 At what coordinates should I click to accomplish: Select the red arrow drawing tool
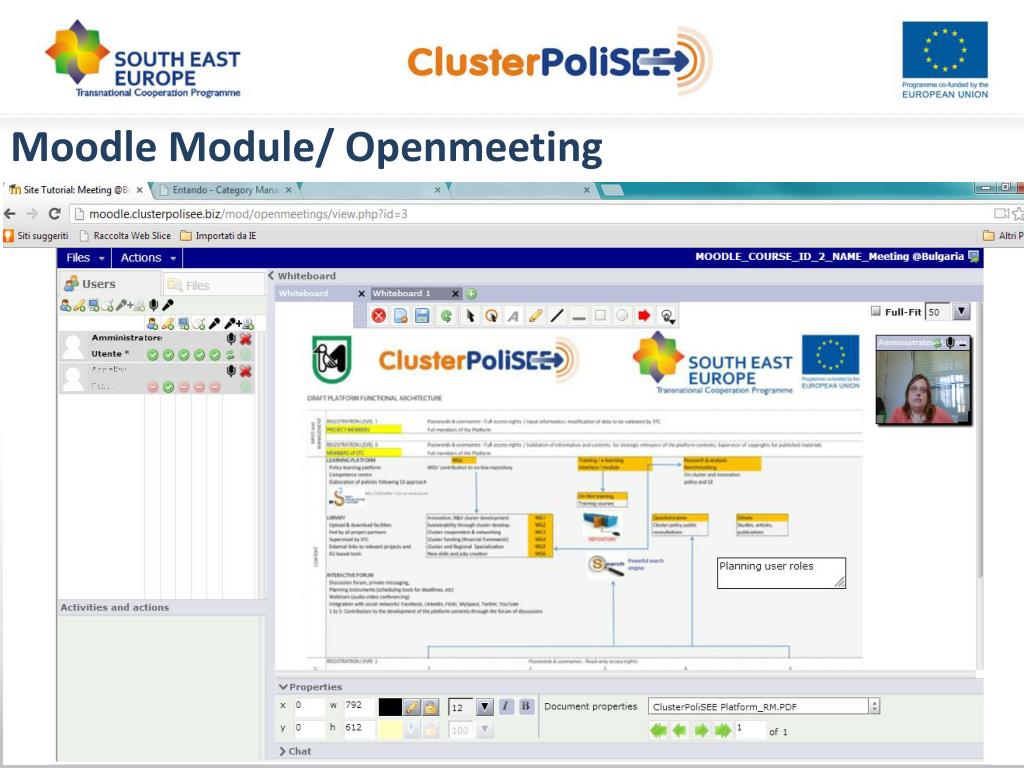pyautogui.click(x=644, y=316)
